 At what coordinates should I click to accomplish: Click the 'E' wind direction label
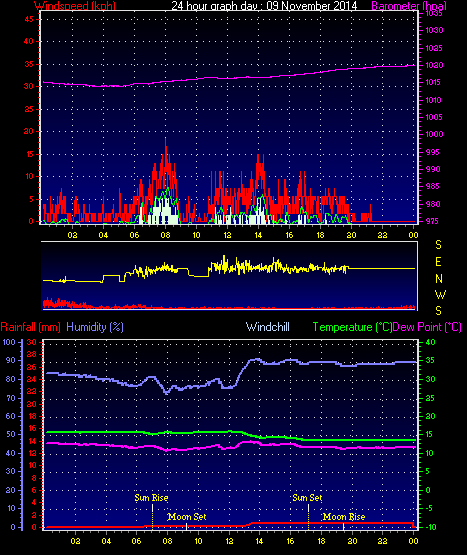point(438,262)
